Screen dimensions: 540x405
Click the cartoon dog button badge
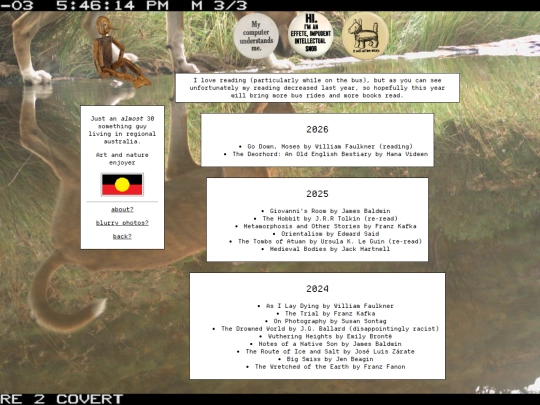(365, 35)
